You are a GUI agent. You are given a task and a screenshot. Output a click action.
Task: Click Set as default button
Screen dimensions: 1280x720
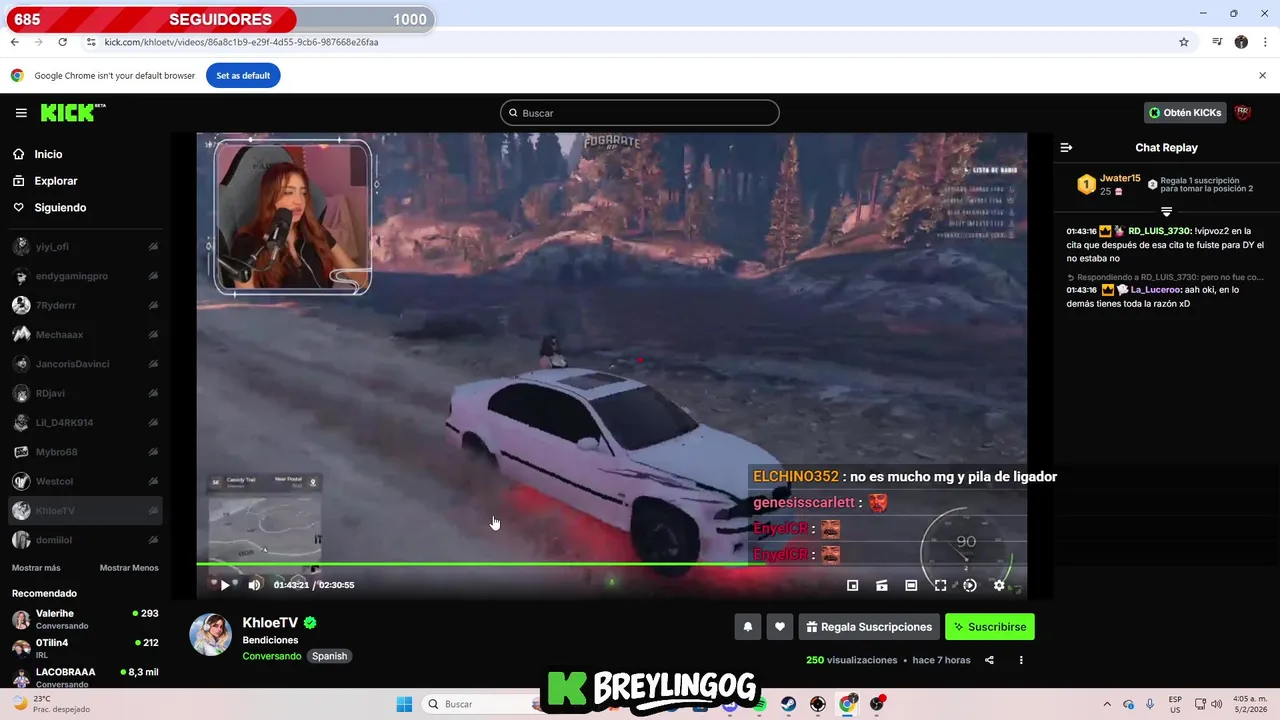(243, 75)
